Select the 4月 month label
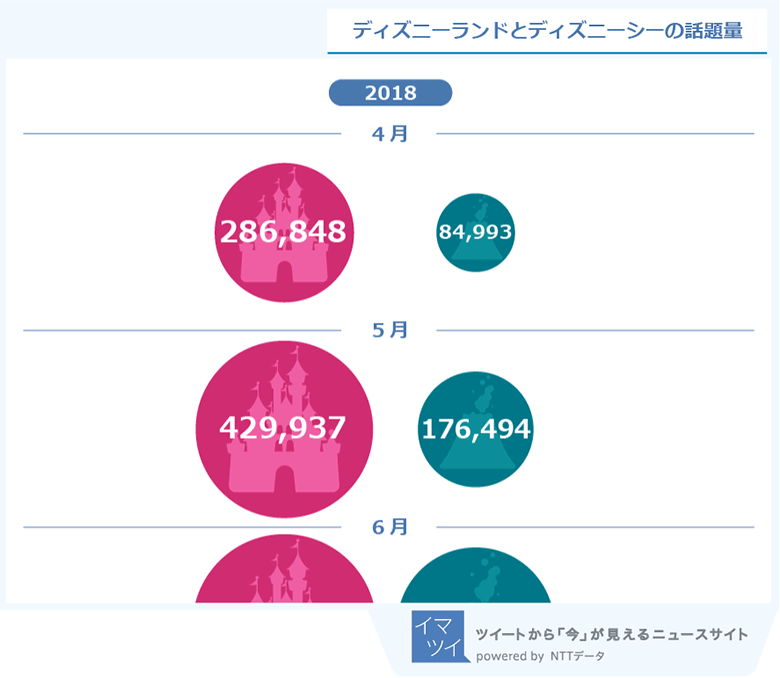This screenshot has width=780, height=678. 389,134
